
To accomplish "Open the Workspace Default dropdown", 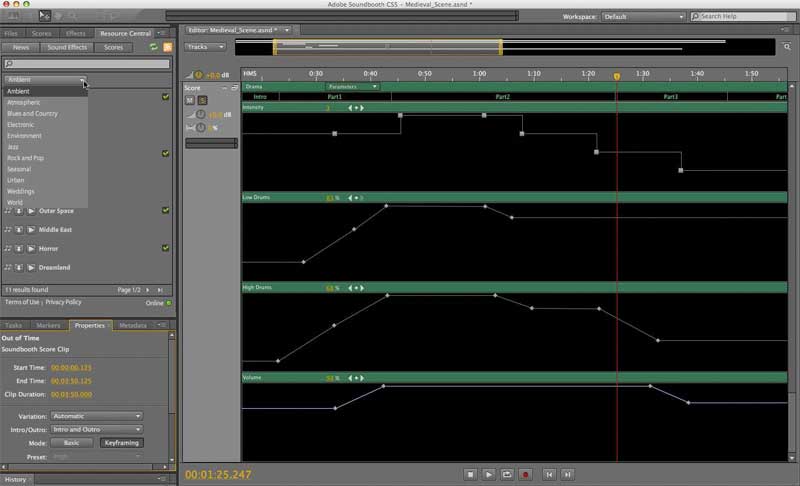I will (643, 16).
